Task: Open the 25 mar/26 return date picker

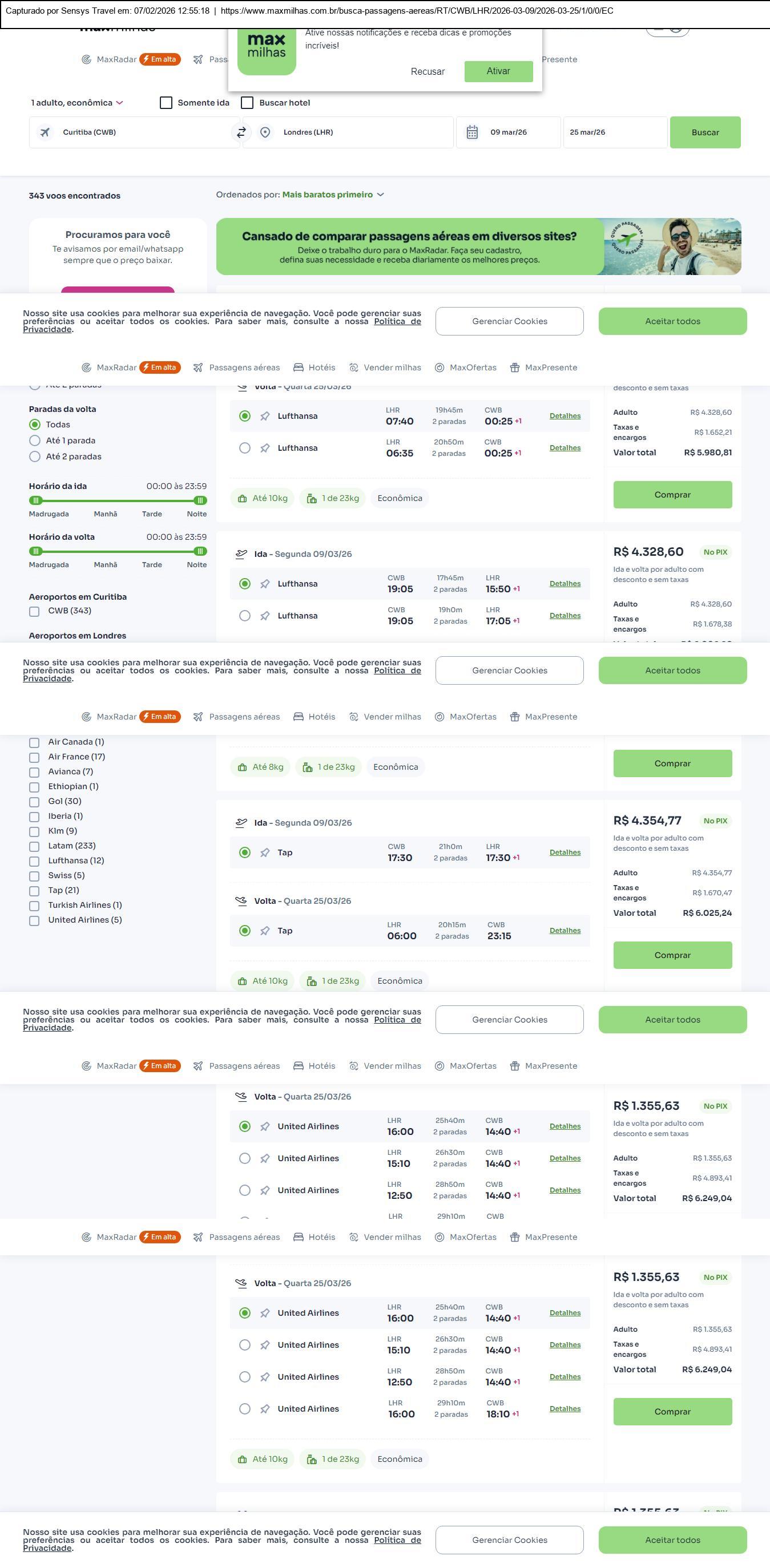Action: pyautogui.click(x=614, y=132)
